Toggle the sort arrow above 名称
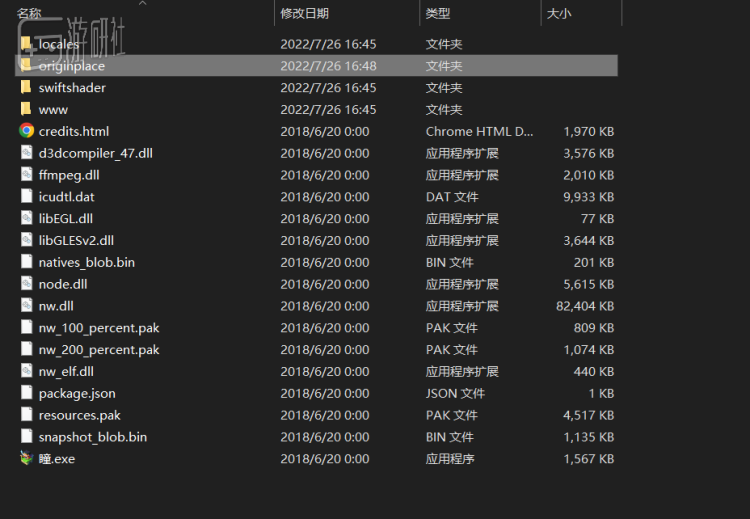This screenshot has width=750, height=519. click(142, 3)
